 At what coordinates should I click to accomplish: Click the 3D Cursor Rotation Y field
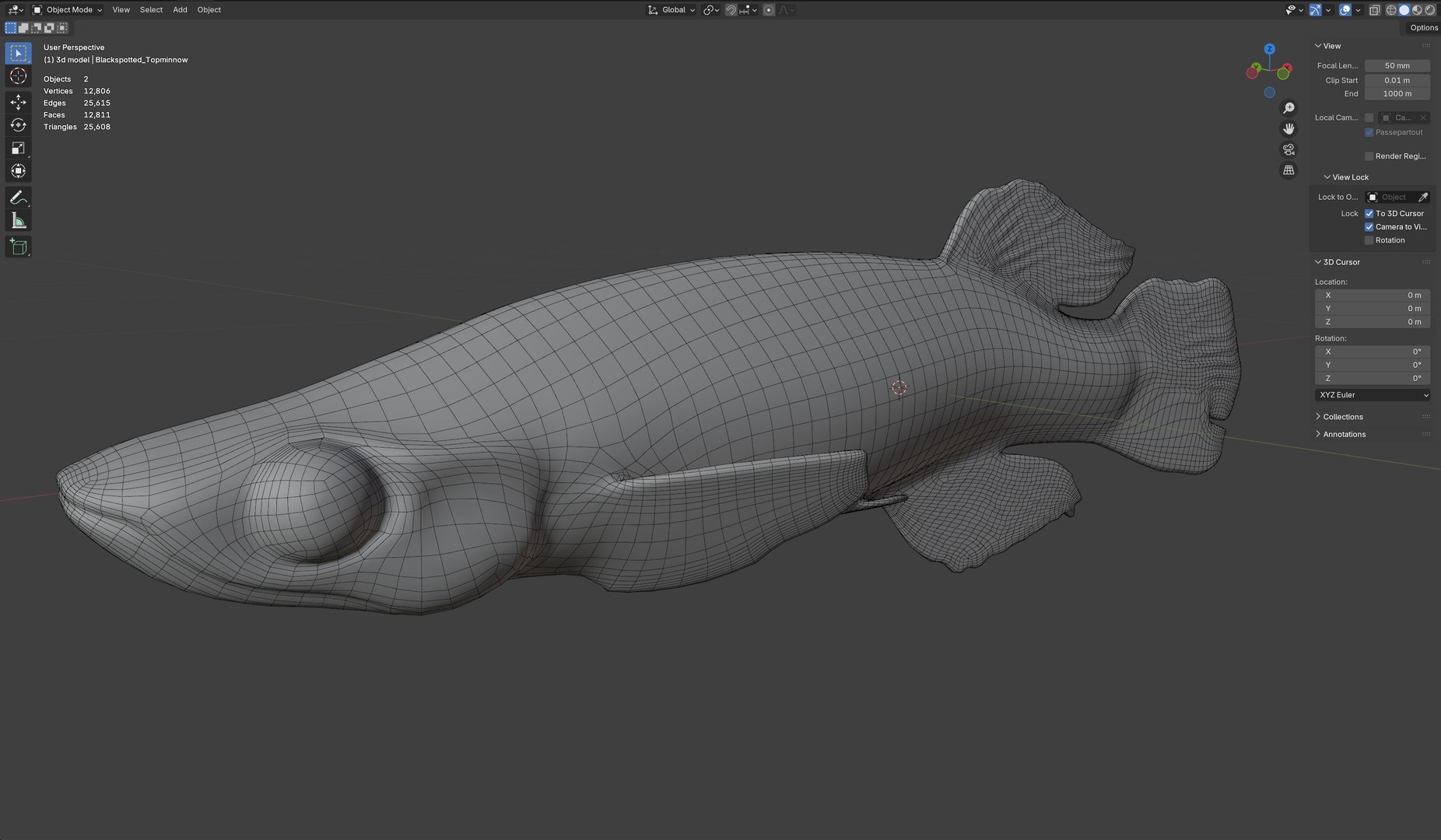click(1373, 365)
